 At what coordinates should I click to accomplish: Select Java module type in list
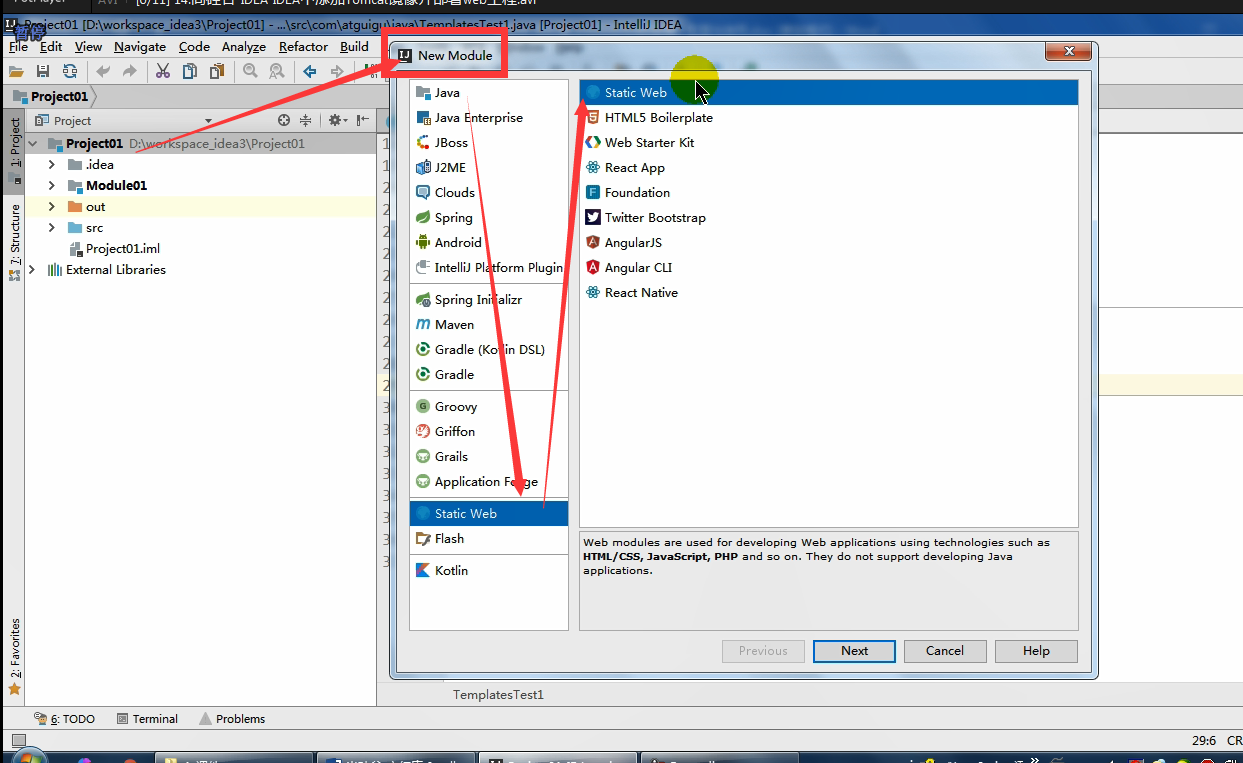pyautogui.click(x=489, y=93)
